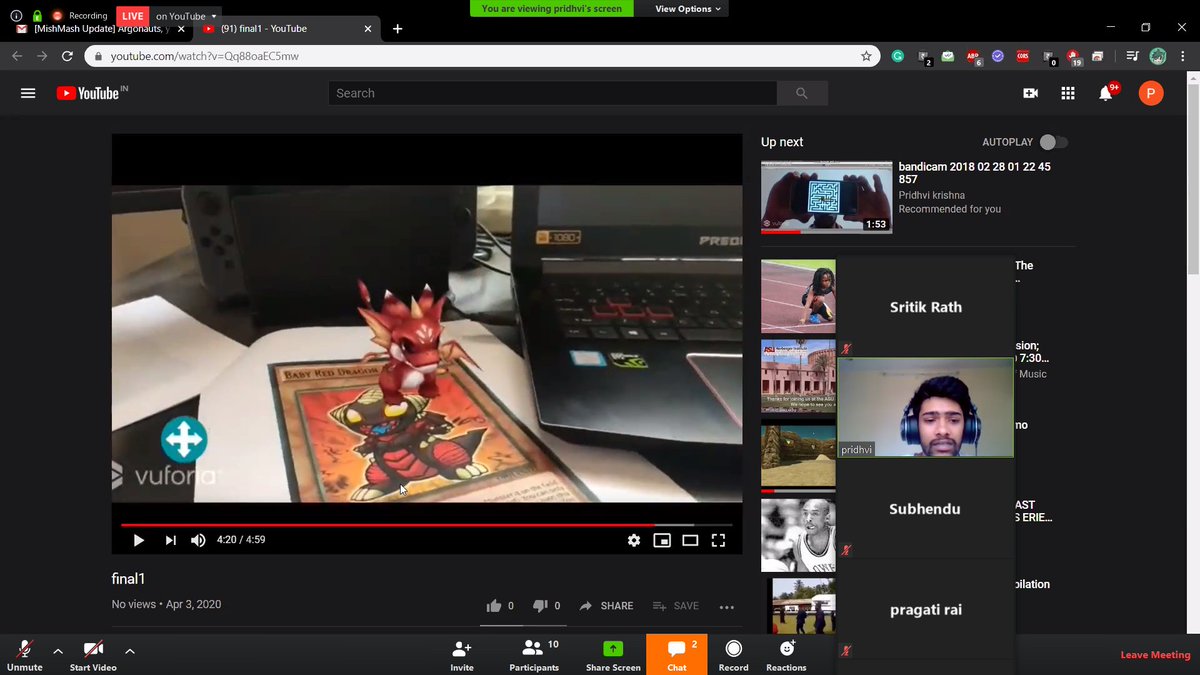Expand the video options arrow beside Start Video
The image size is (1200, 675).
point(130,651)
